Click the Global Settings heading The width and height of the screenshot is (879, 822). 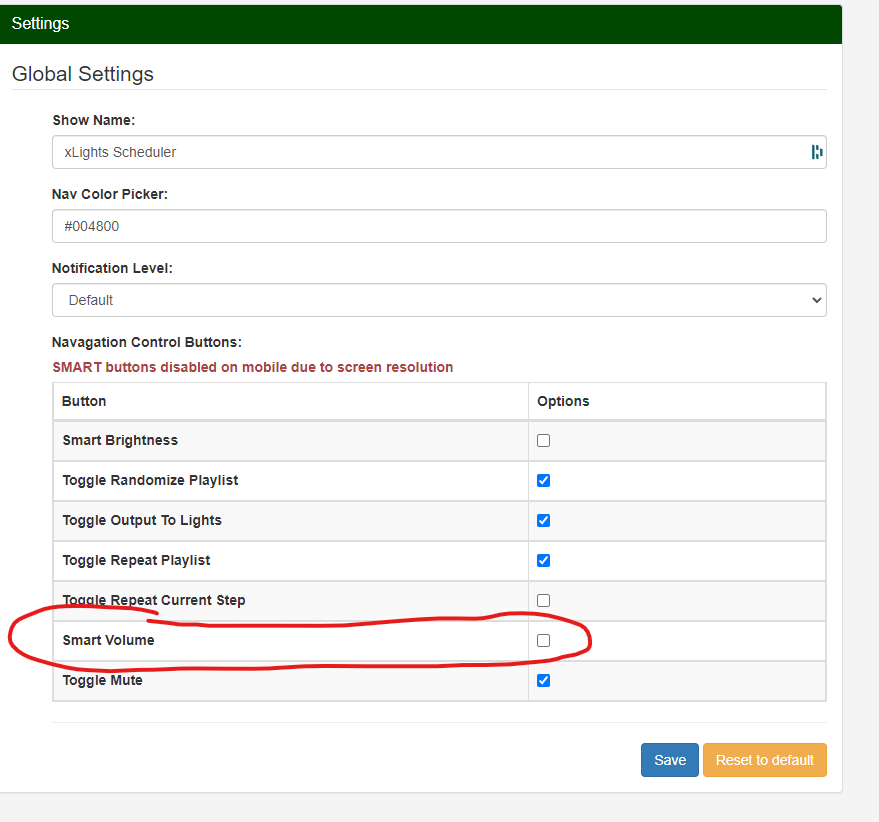click(x=83, y=74)
